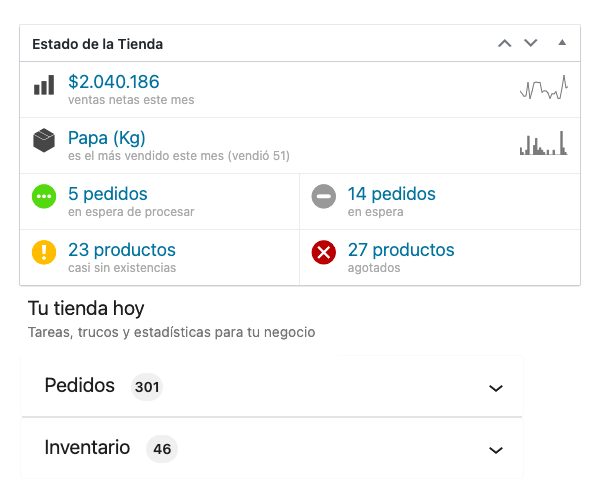Toggle the Estado de la Tienda panel
600x500 pixels.
[x=561, y=43]
